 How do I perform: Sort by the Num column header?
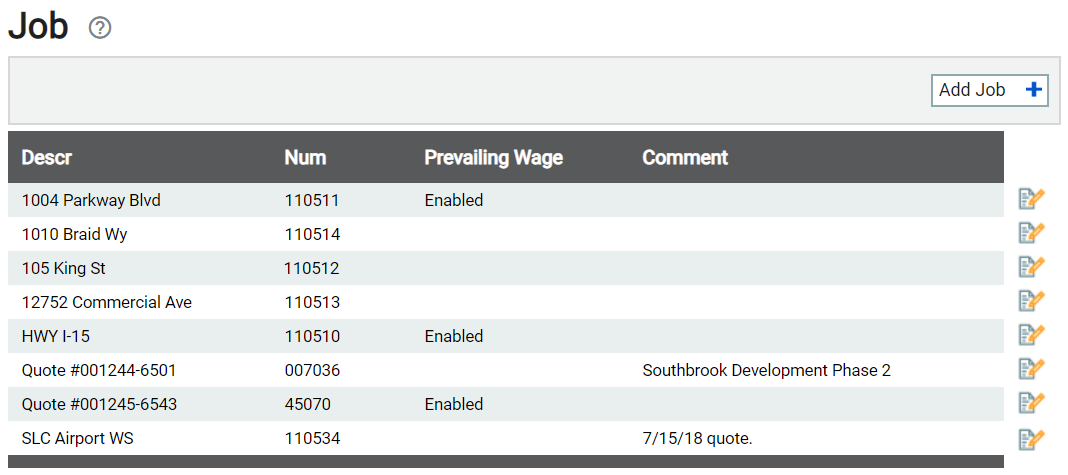(x=305, y=158)
